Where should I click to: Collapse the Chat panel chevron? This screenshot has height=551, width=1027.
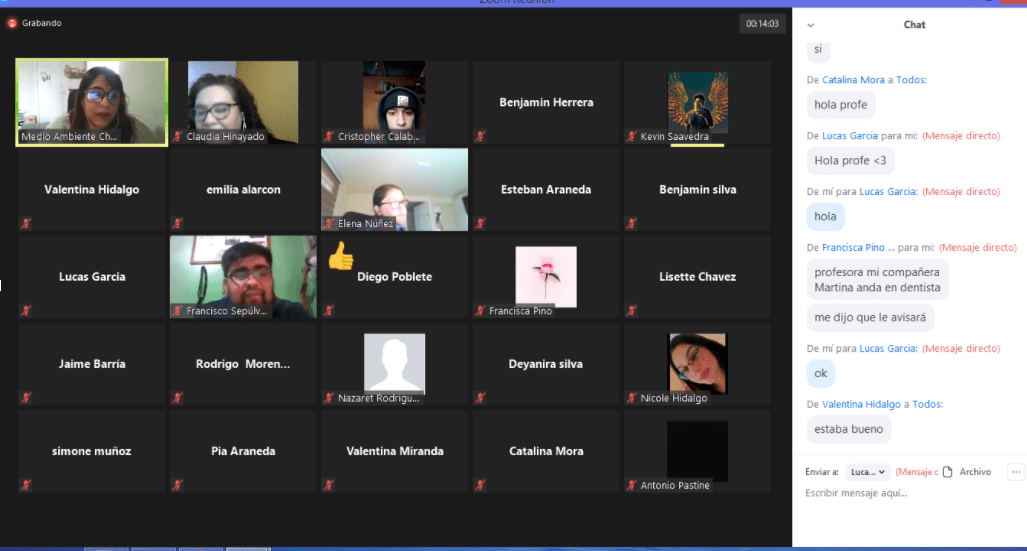(811, 26)
